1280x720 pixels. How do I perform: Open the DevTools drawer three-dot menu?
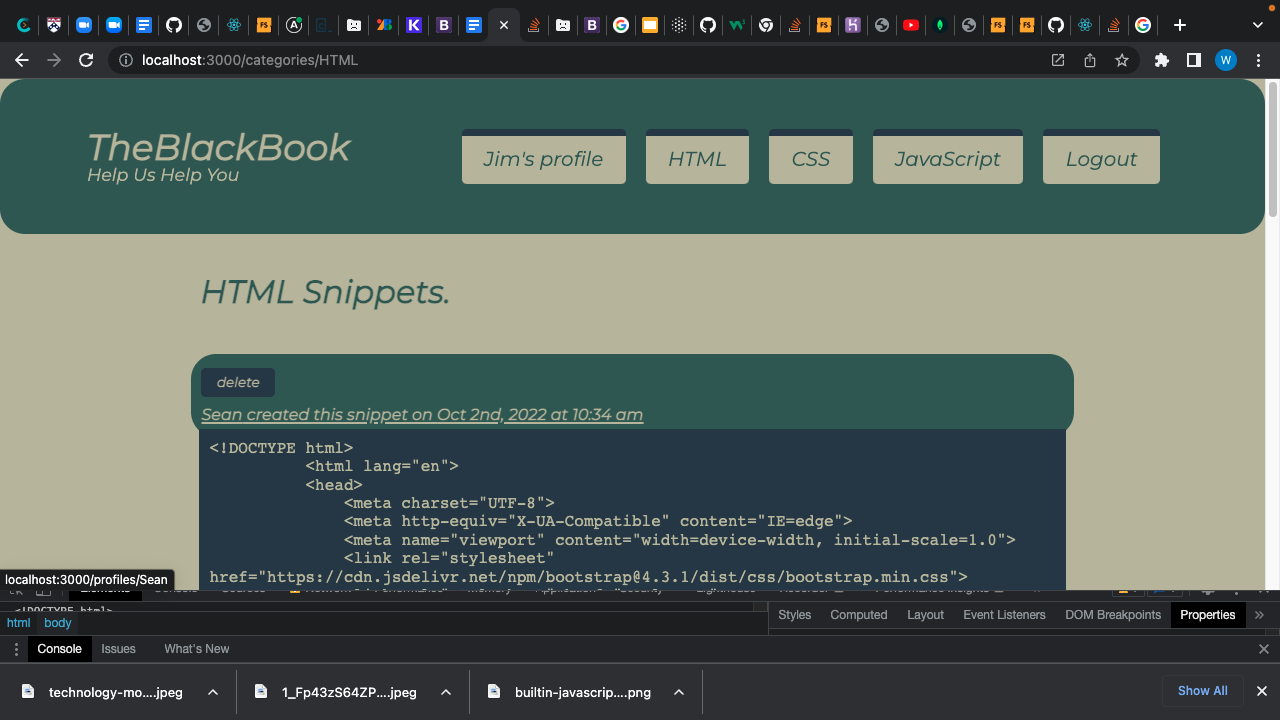coord(15,649)
